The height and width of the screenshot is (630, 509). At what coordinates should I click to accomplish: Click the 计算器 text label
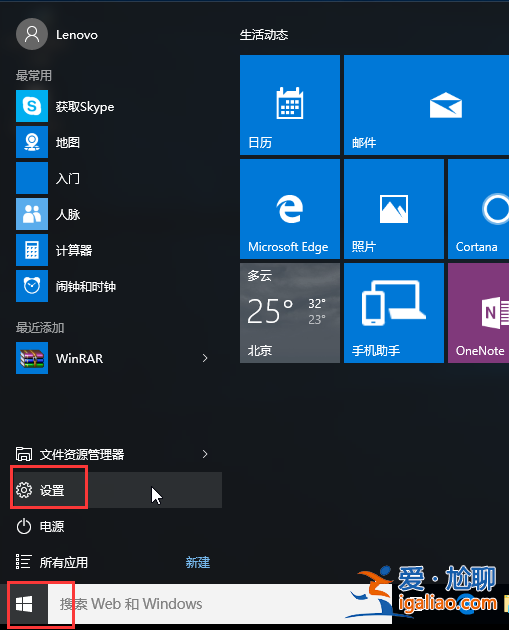point(74,250)
